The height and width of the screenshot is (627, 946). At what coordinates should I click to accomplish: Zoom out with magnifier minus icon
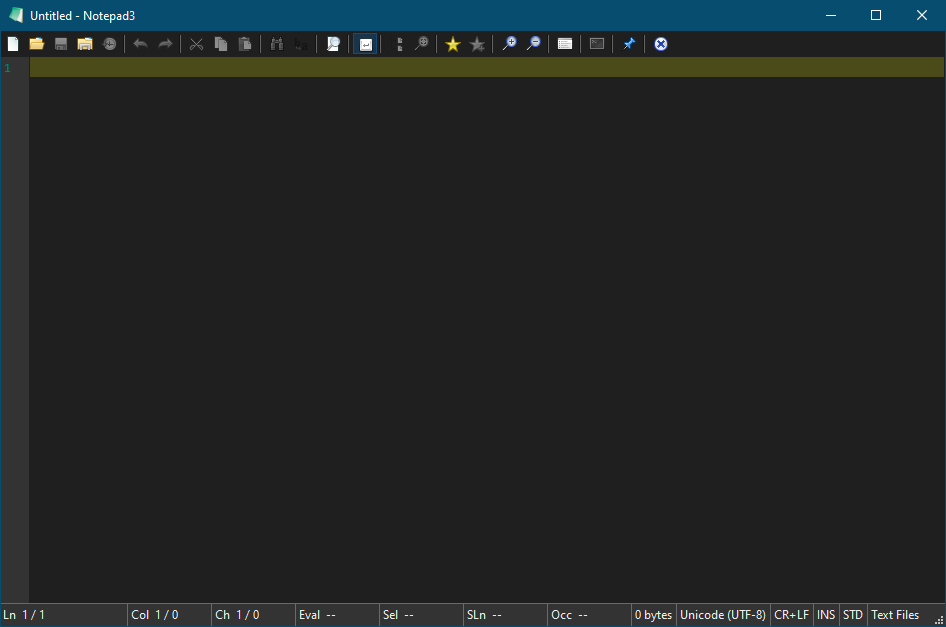[x=533, y=44]
